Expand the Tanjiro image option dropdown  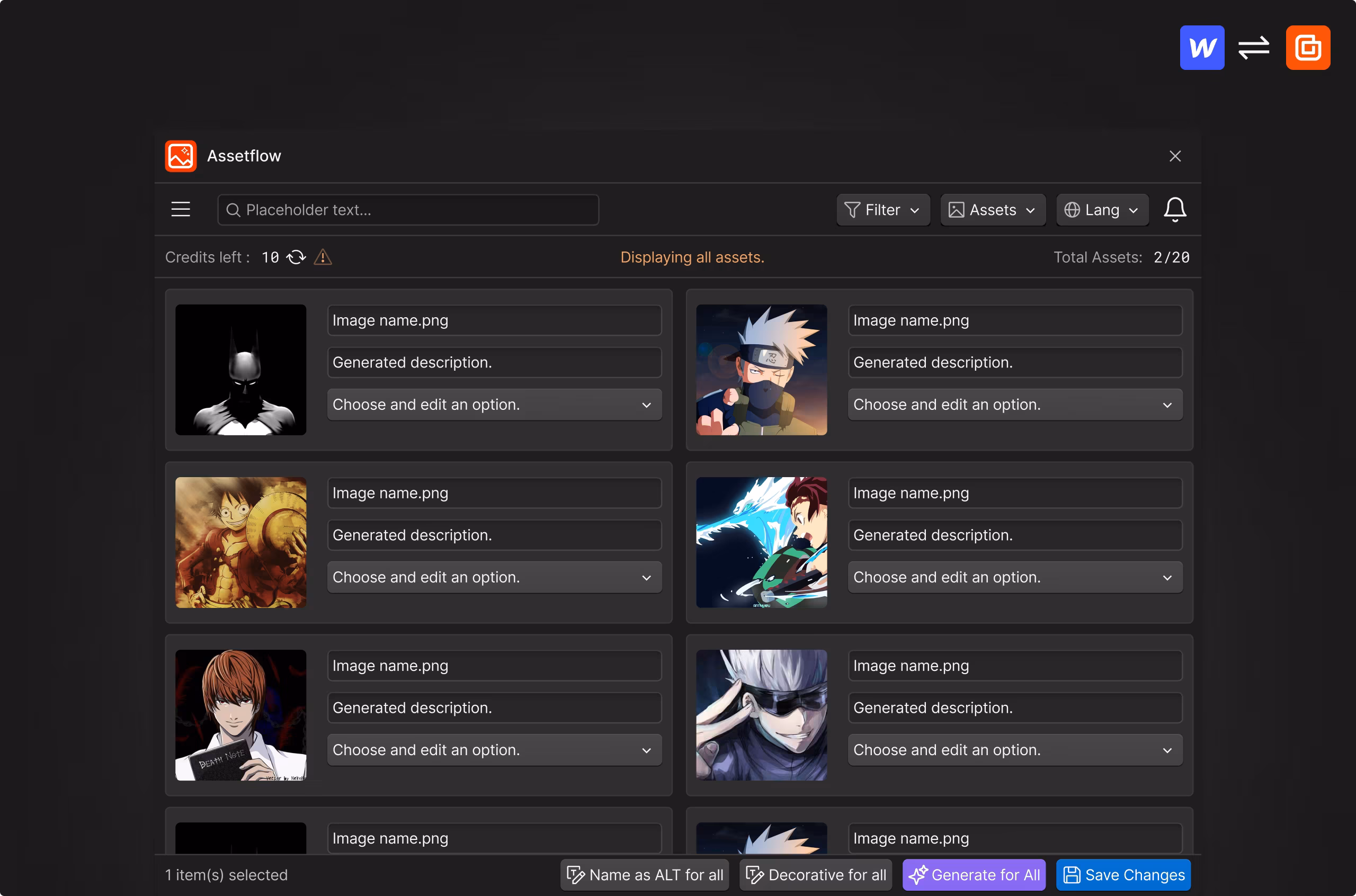point(1015,577)
